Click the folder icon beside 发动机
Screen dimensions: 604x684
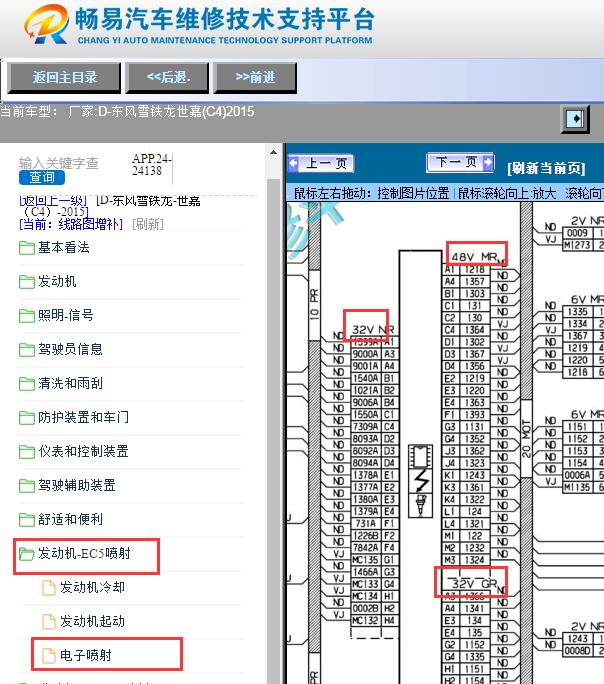click(x=27, y=282)
